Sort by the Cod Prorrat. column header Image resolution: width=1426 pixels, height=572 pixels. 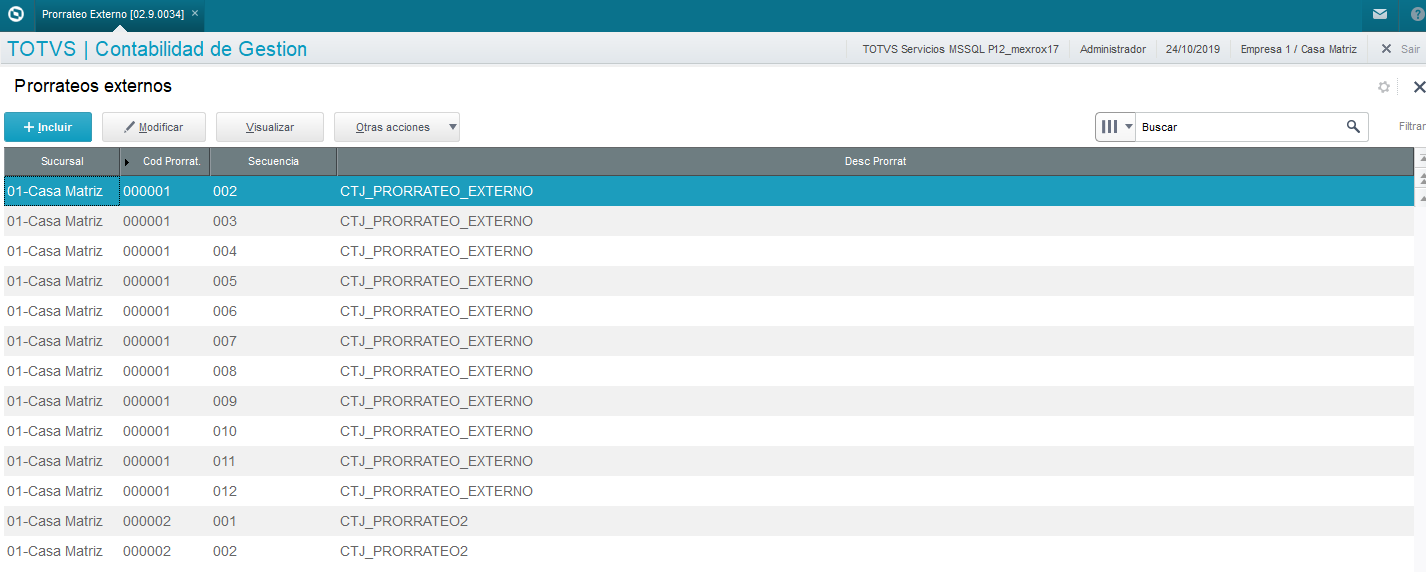click(165, 161)
